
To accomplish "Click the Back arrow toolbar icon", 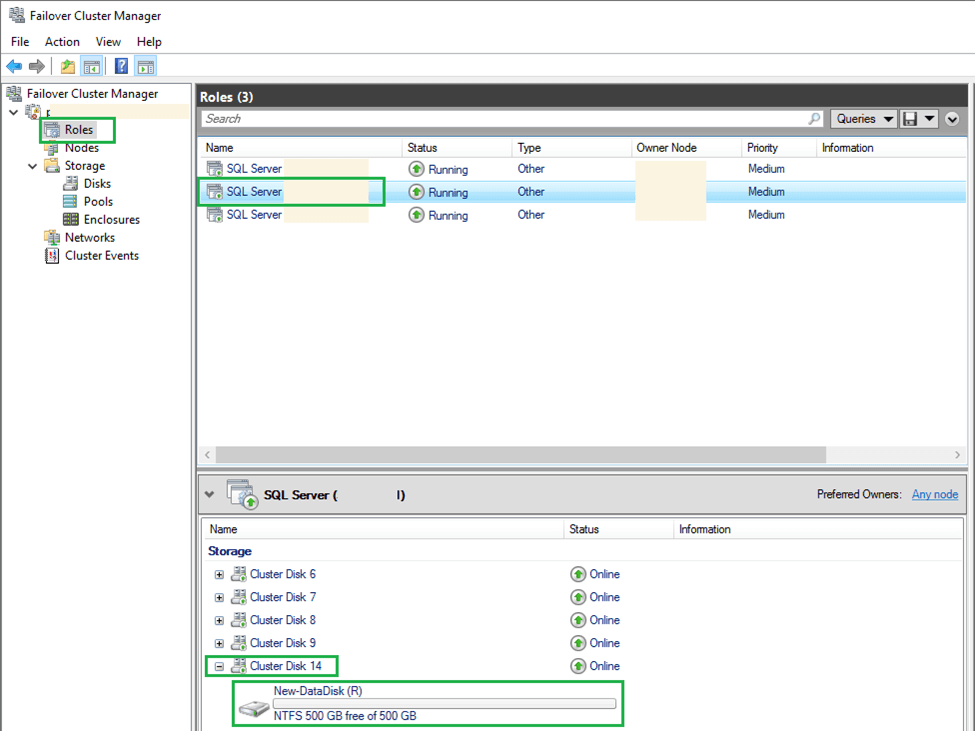I will [x=14, y=67].
